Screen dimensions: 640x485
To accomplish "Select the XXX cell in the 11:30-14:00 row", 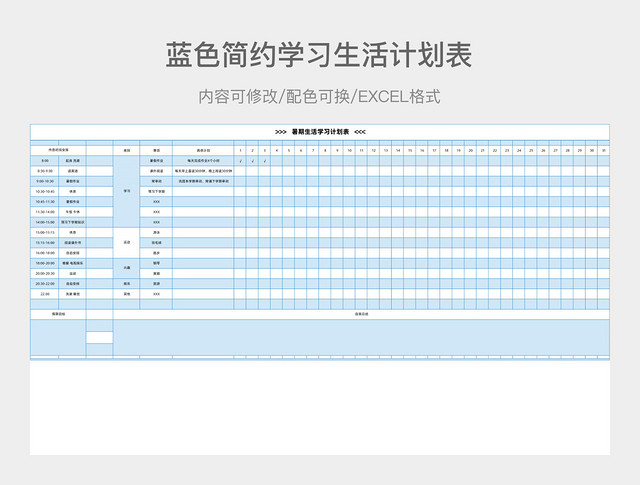I will click(156, 212).
